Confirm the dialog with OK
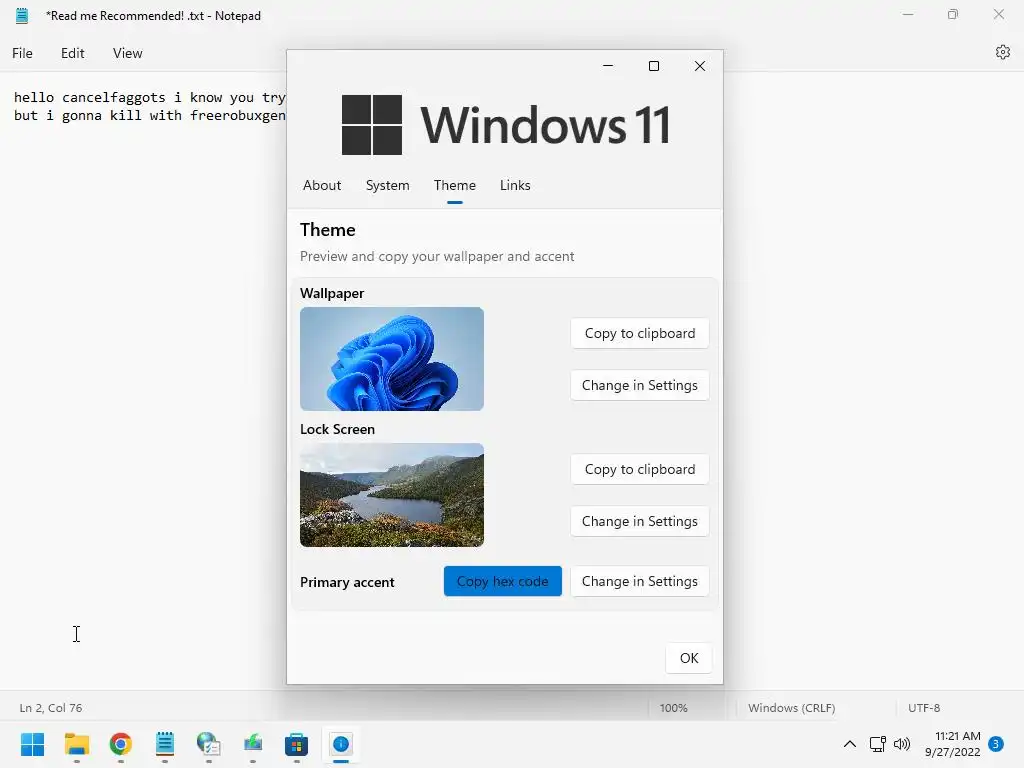The image size is (1024, 768). point(689,658)
